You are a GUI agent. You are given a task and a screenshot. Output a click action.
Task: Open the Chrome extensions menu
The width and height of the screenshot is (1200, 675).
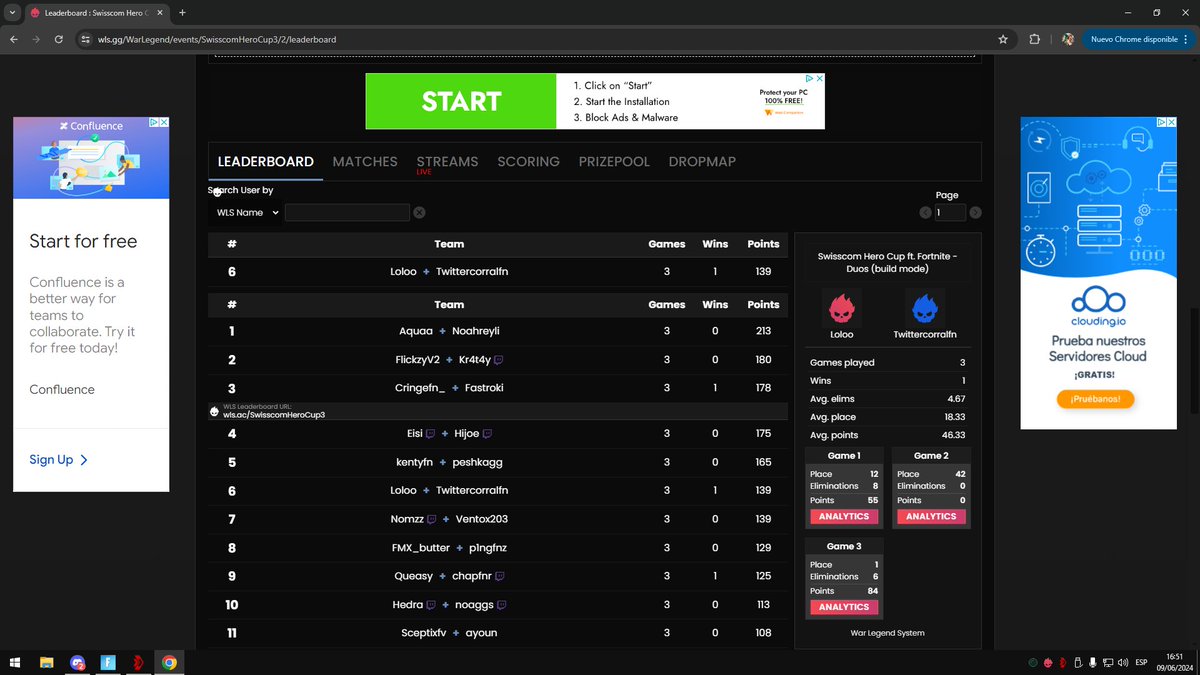point(1035,39)
